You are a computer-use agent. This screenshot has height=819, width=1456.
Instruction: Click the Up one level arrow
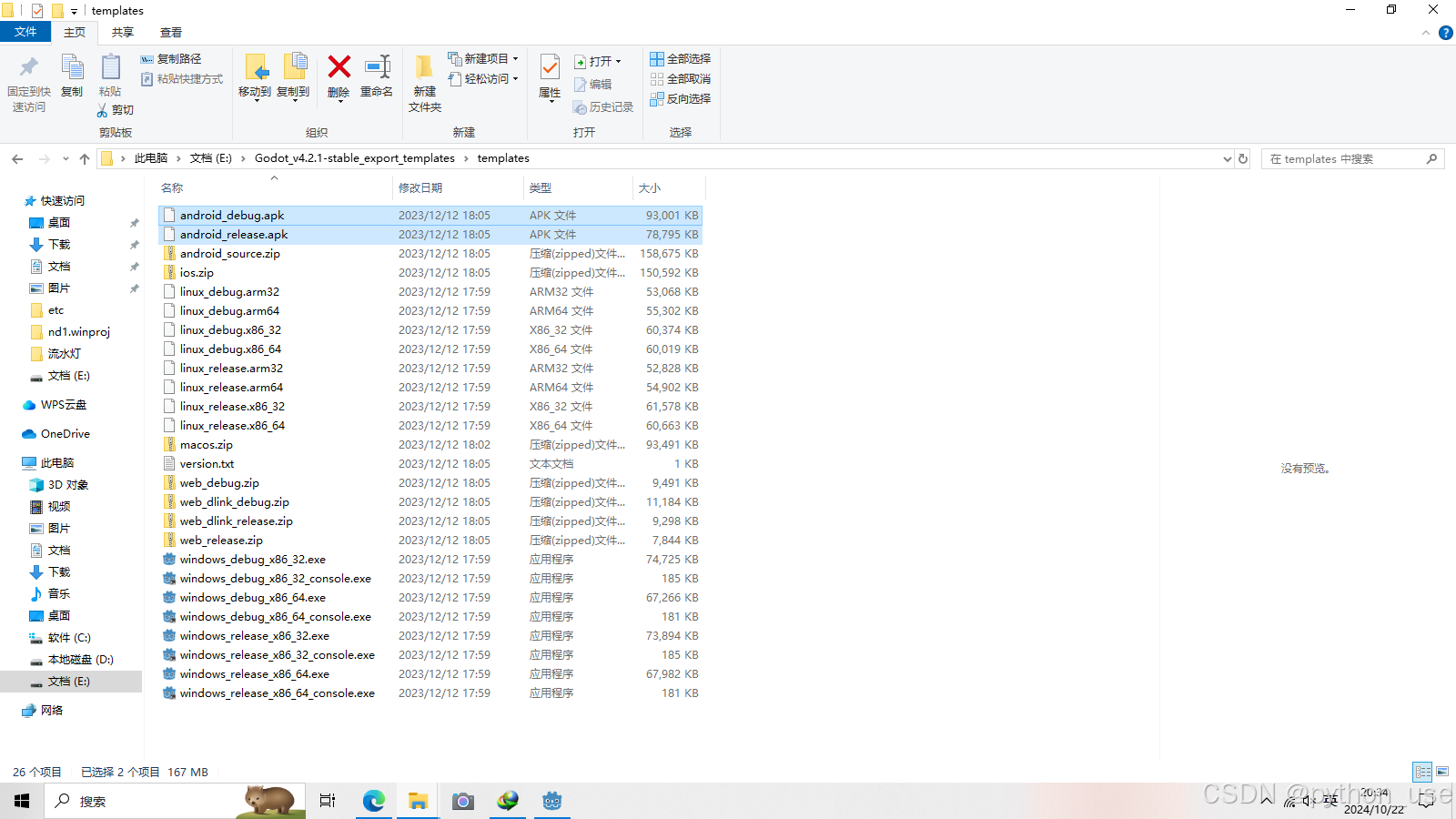pyautogui.click(x=85, y=159)
